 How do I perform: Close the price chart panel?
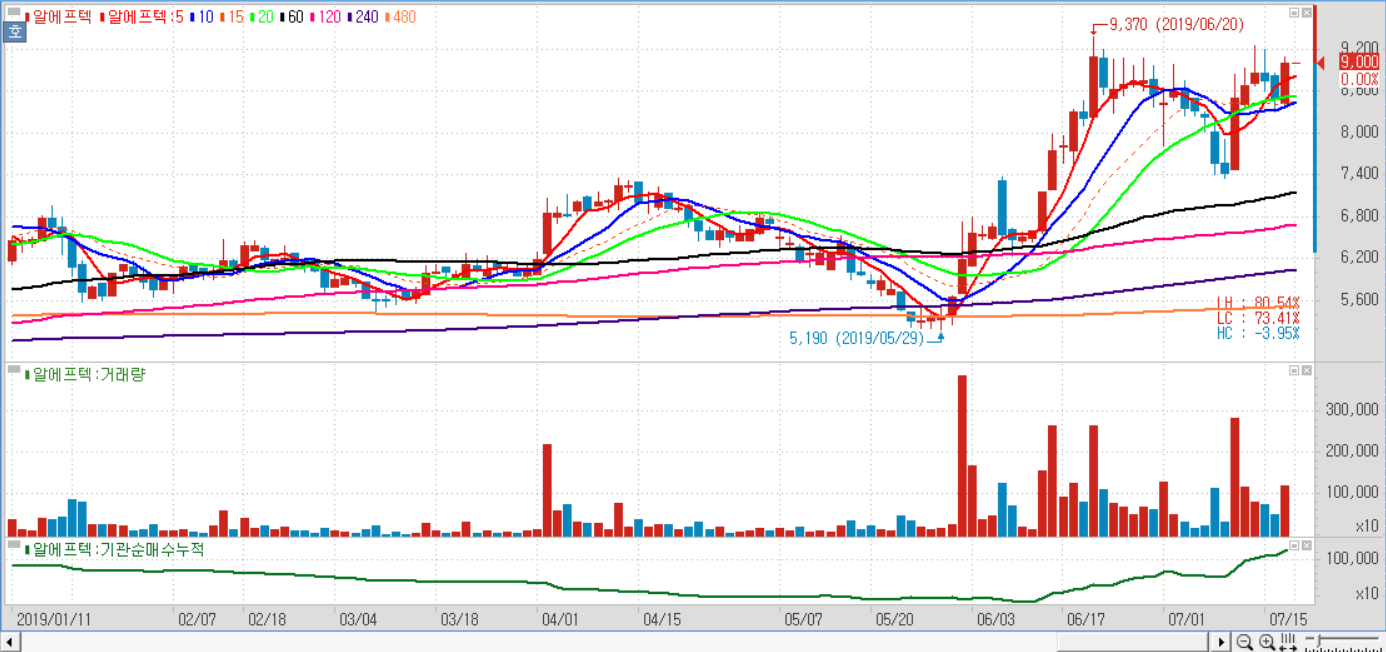[x=1307, y=13]
